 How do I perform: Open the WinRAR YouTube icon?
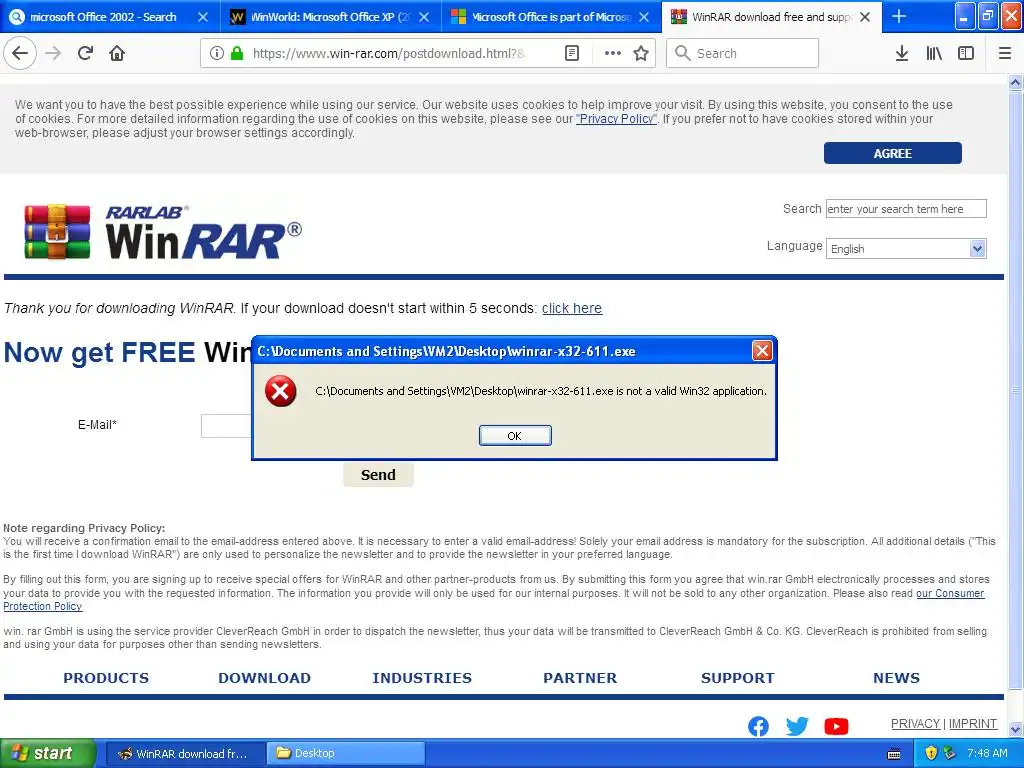tap(836, 726)
